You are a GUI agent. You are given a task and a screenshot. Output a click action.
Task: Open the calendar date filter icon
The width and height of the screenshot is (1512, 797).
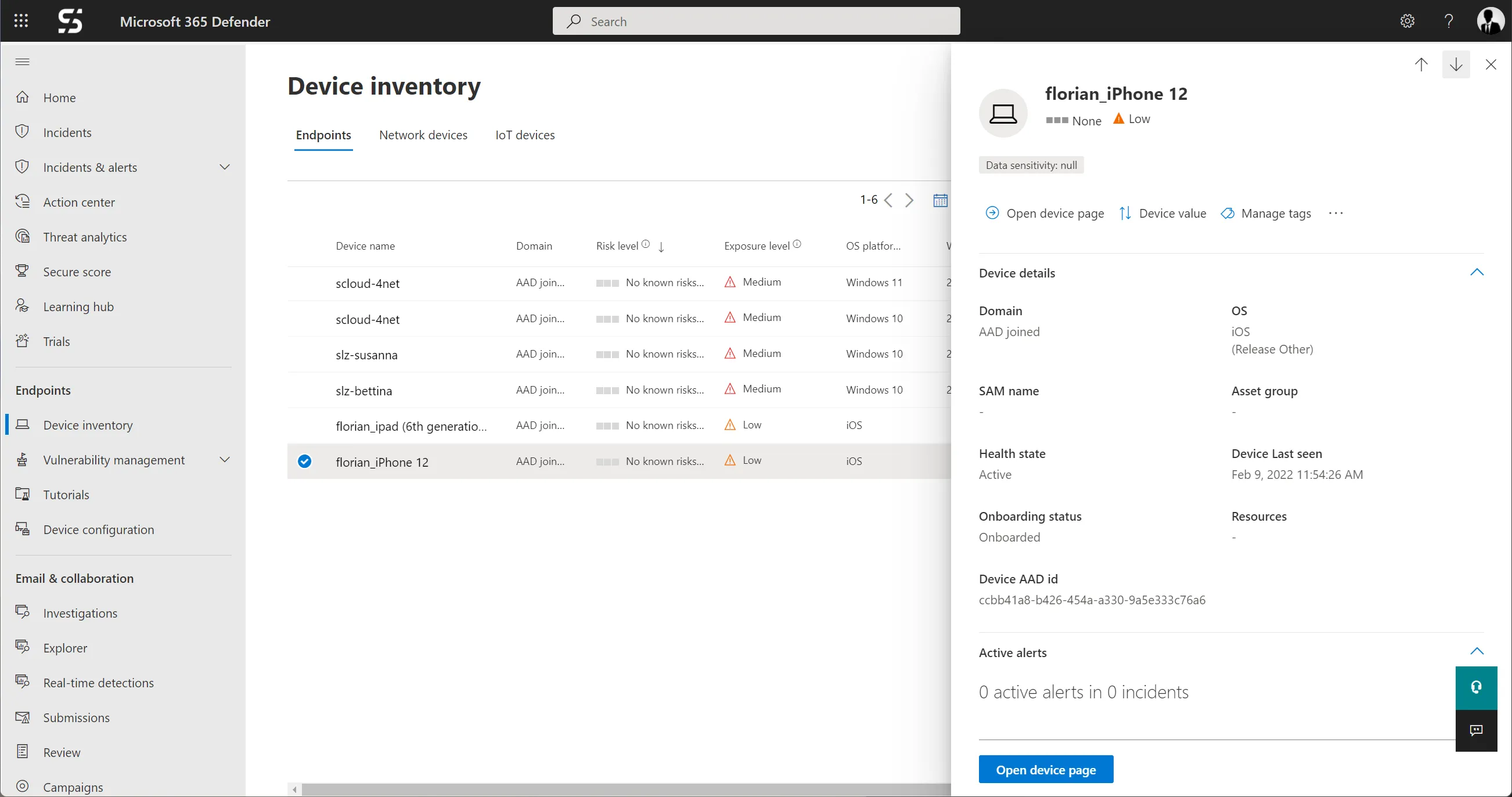click(939, 201)
